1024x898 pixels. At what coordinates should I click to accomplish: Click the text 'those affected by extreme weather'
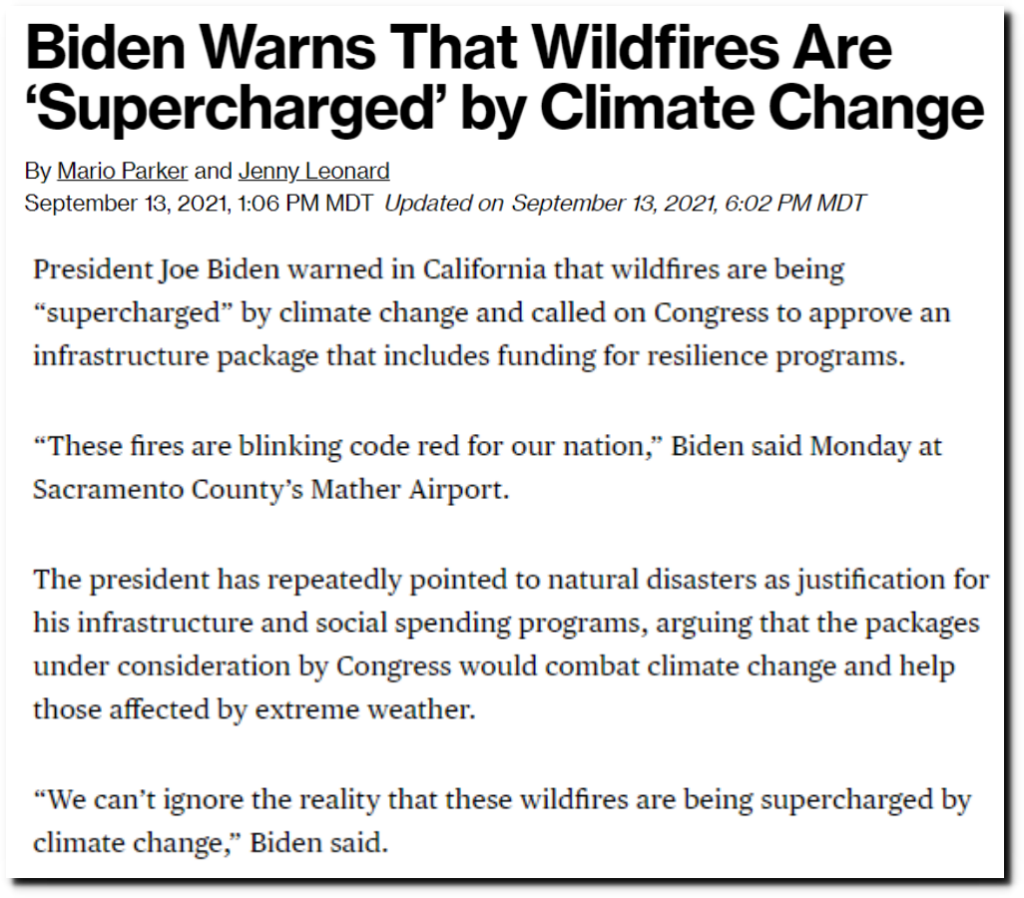tap(254, 710)
